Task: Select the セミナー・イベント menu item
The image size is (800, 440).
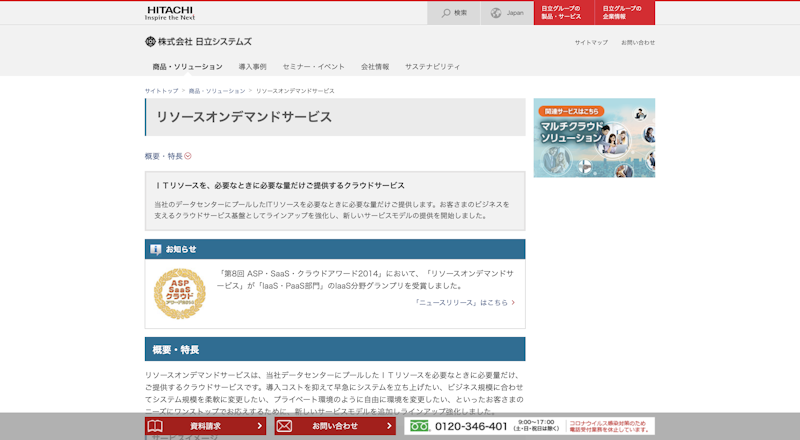Action: (x=313, y=66)
